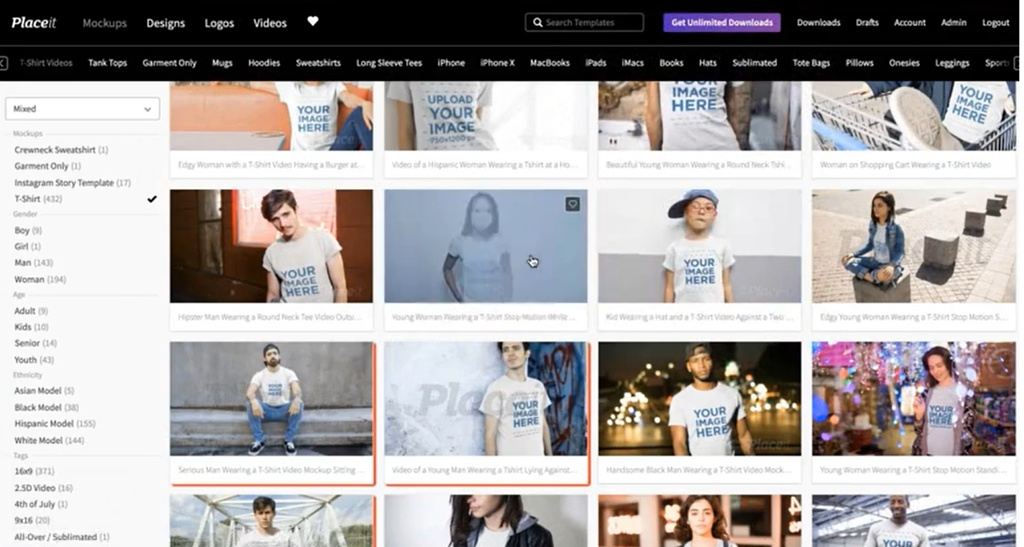Switch to the Hoodies category tab
This screenshot has height=547, width=1024.
pos(264,63)
